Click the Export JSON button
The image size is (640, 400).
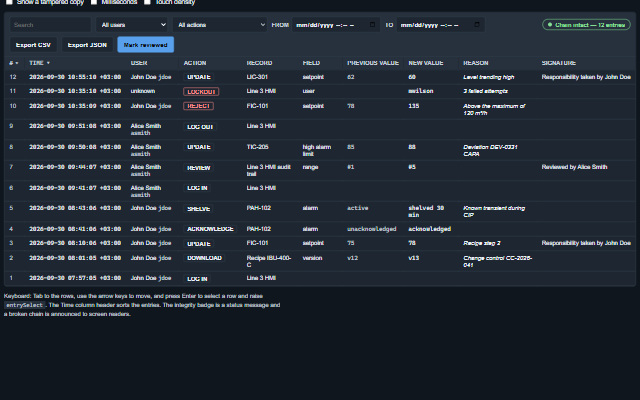pos(87,45)
